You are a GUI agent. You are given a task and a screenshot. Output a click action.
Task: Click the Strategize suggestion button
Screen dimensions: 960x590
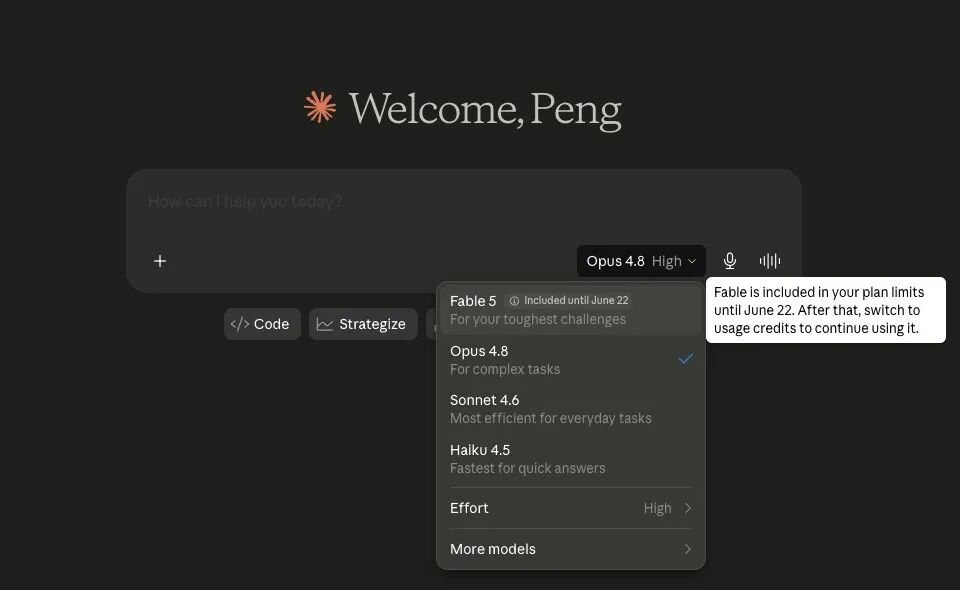pos(363,324)
